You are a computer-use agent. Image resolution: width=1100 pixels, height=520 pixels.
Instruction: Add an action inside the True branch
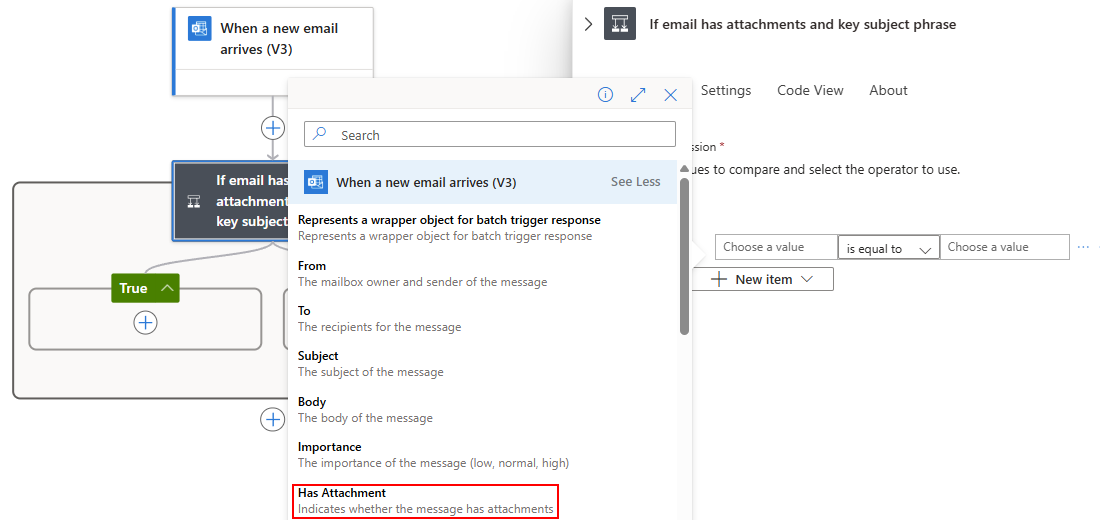pyautogui.click(x=146, y=322)
